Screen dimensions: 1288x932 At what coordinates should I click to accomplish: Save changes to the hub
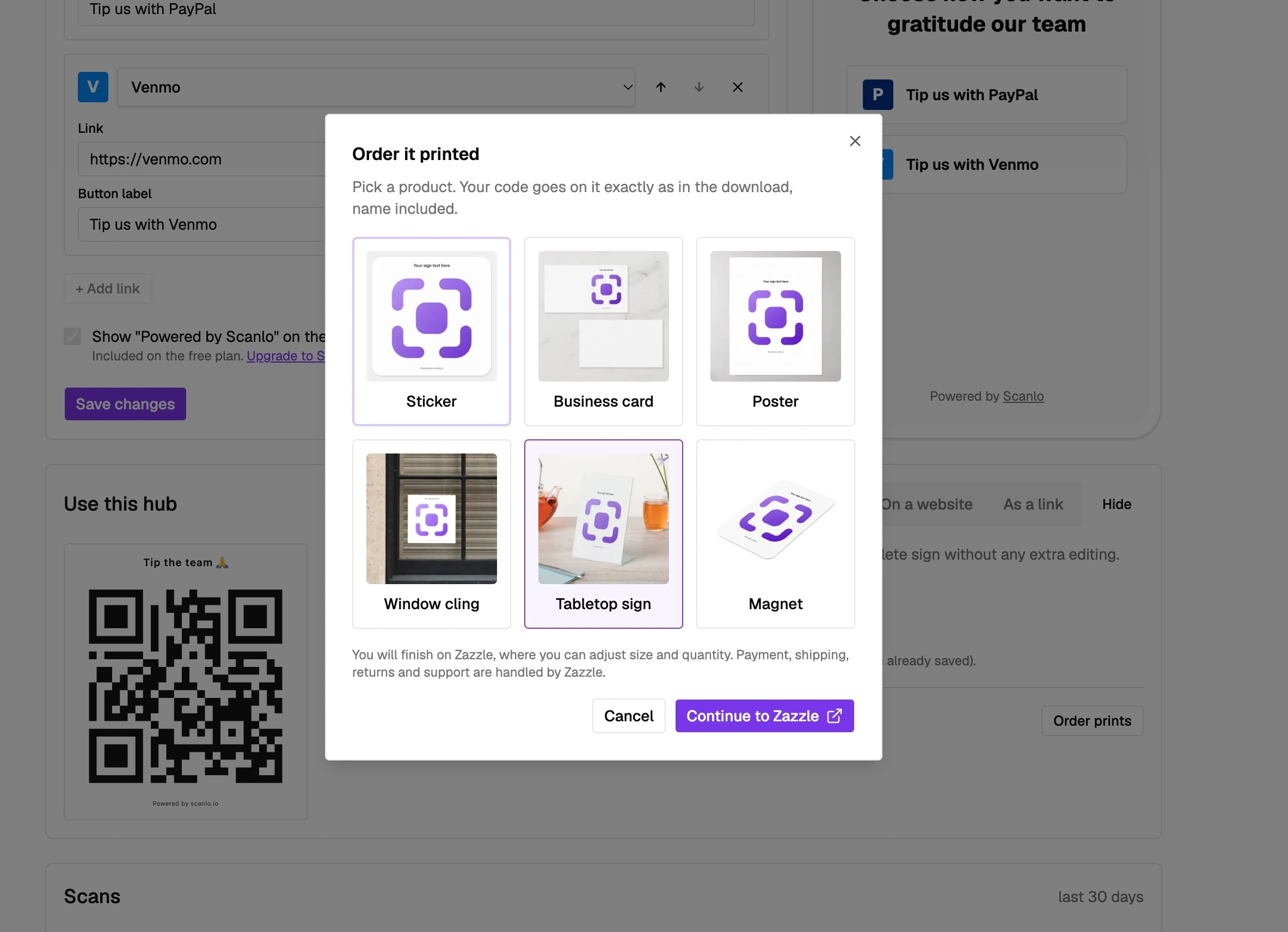(126, 404)
